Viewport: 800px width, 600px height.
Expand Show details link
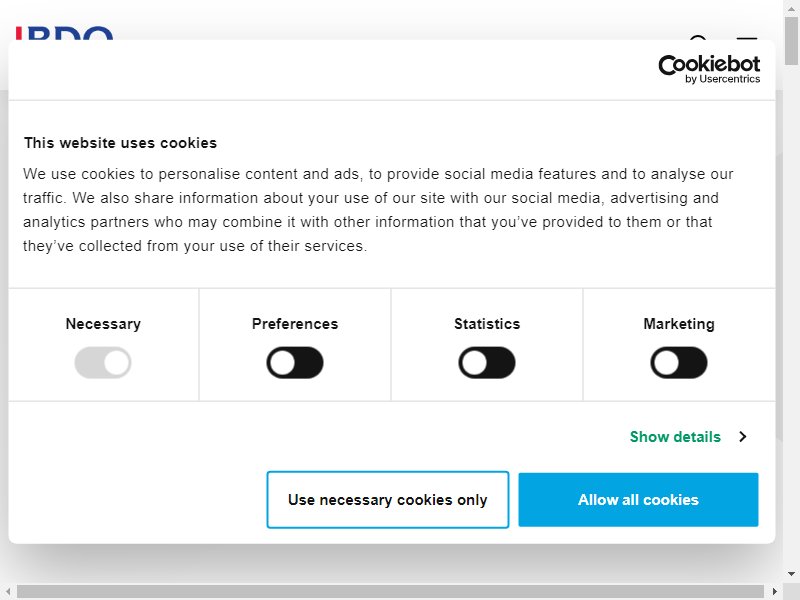[x=675, y=437]
